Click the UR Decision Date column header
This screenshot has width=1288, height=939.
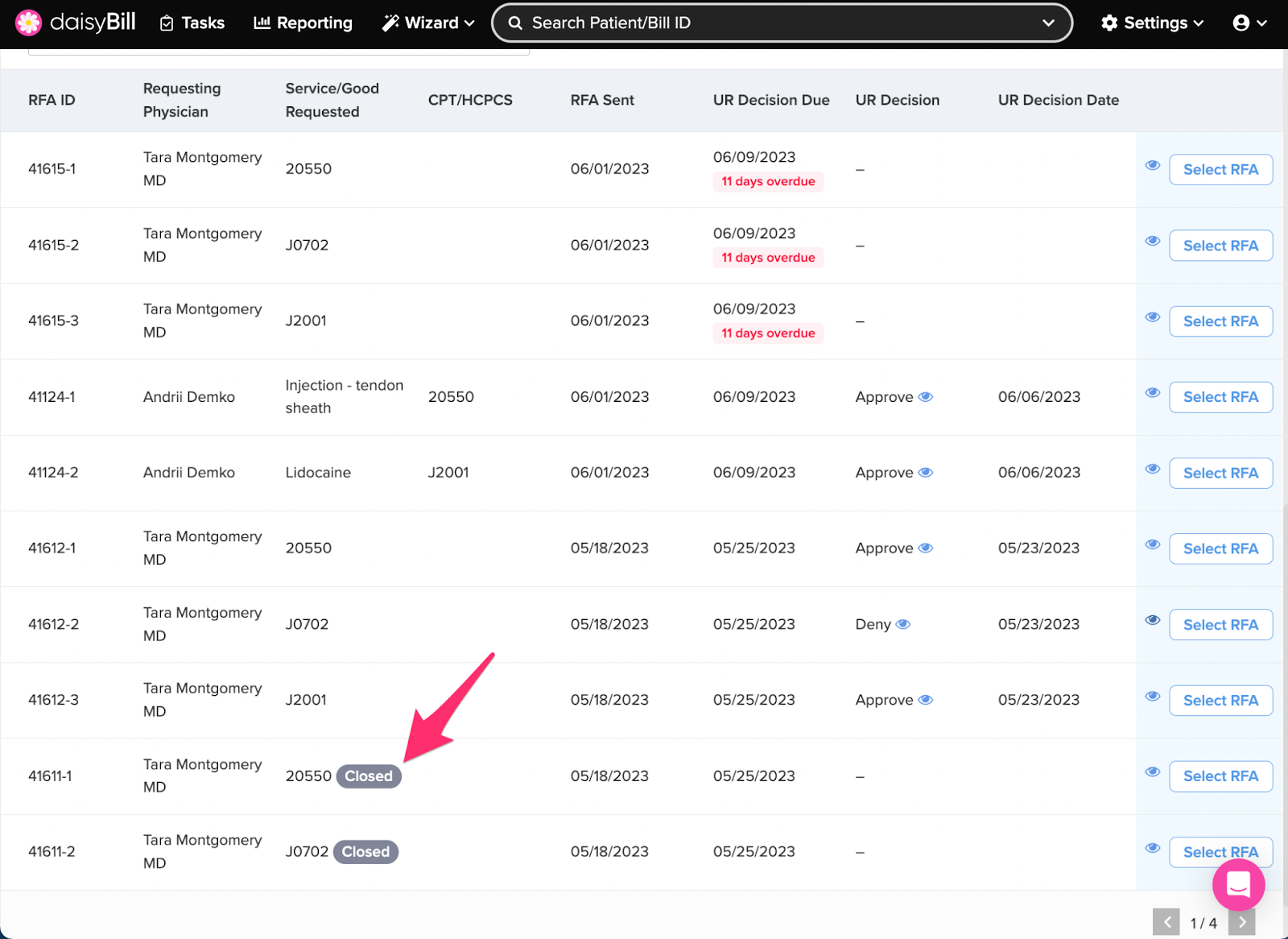pyautogui.click(x=1059, y=100)
